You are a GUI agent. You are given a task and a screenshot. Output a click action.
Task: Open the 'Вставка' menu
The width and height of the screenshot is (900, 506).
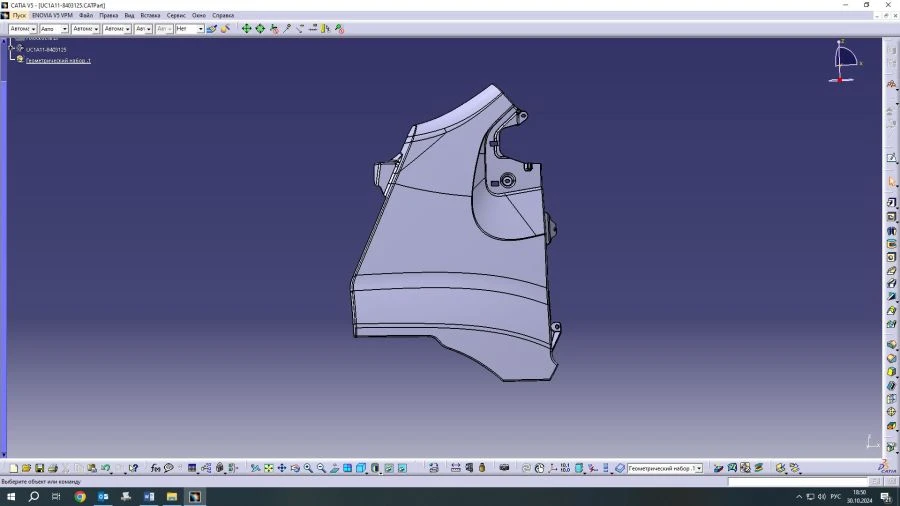coord(150,15)
